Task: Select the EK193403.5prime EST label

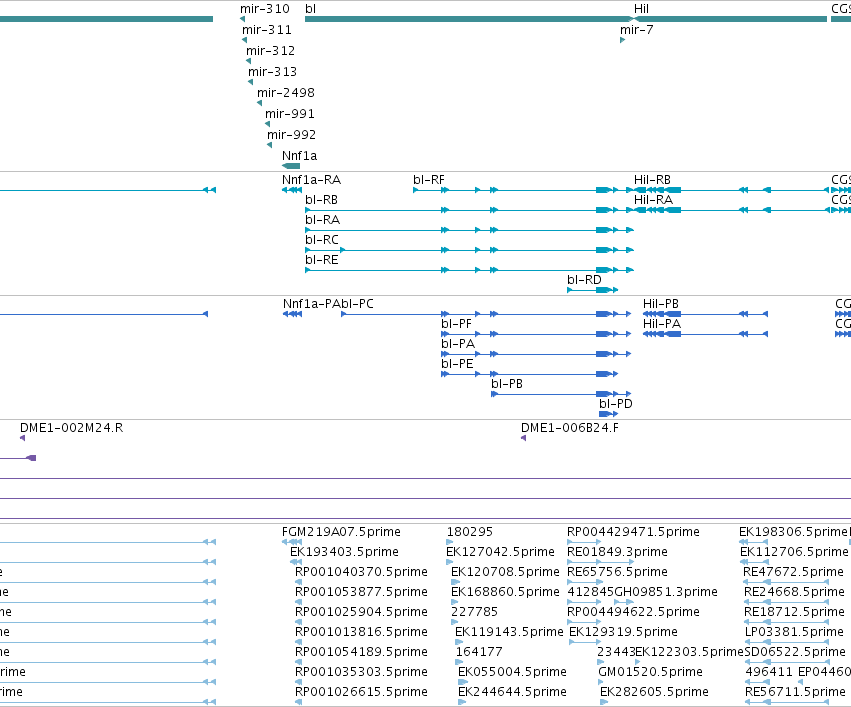Action: click(x=345, y=552)
